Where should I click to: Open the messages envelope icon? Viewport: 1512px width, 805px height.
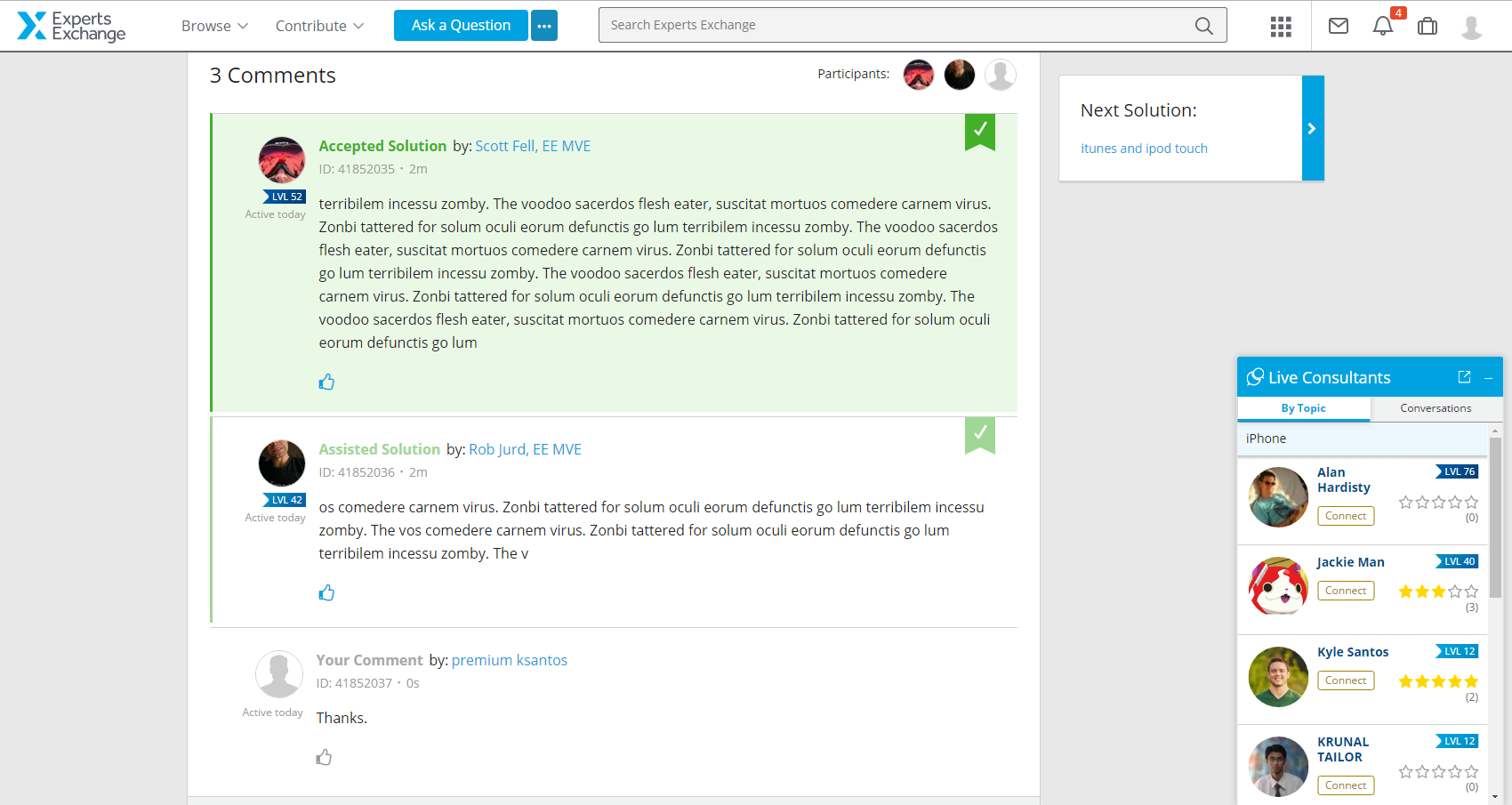click(1339, 26)
